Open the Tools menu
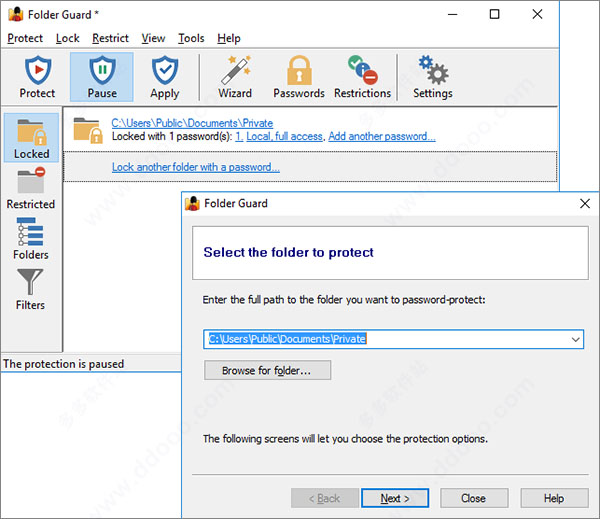 pos(191,38)
